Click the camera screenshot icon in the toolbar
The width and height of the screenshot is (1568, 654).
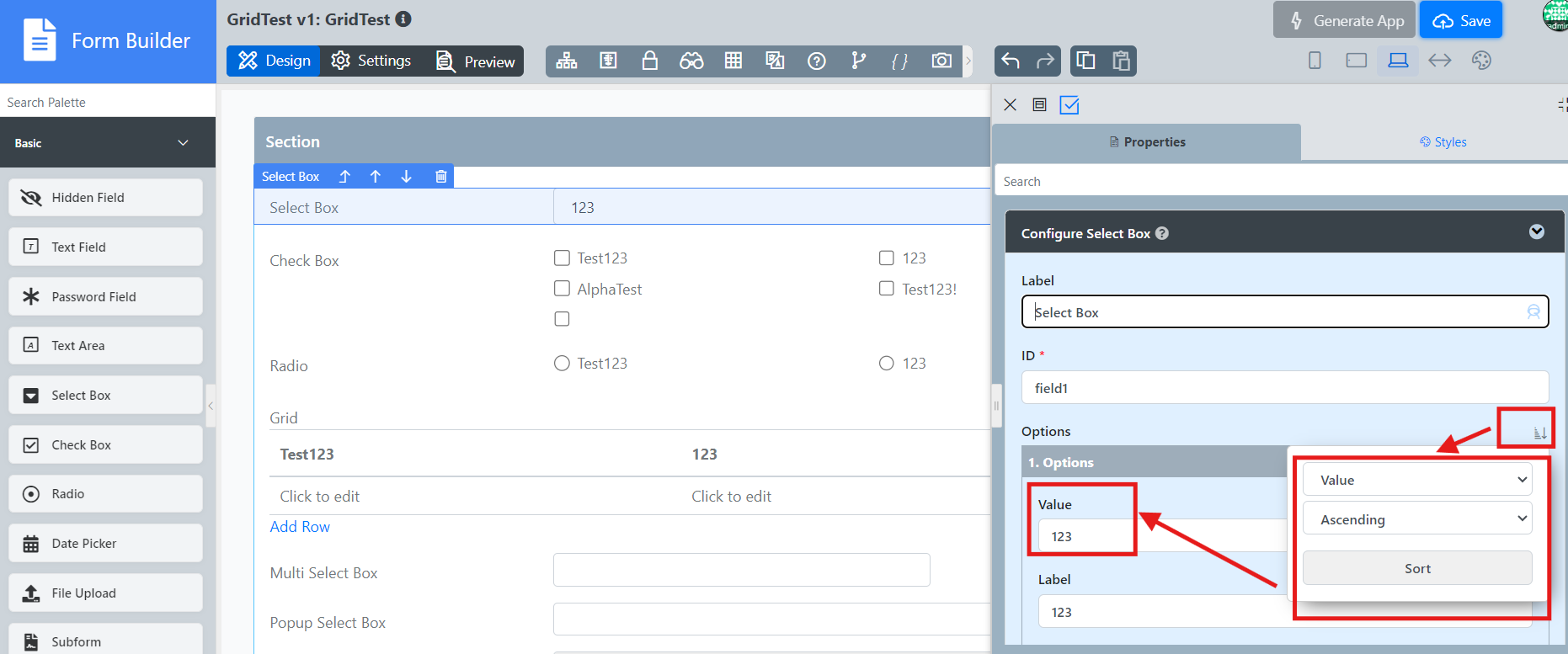pyautogui.click(x=941, y=61)
